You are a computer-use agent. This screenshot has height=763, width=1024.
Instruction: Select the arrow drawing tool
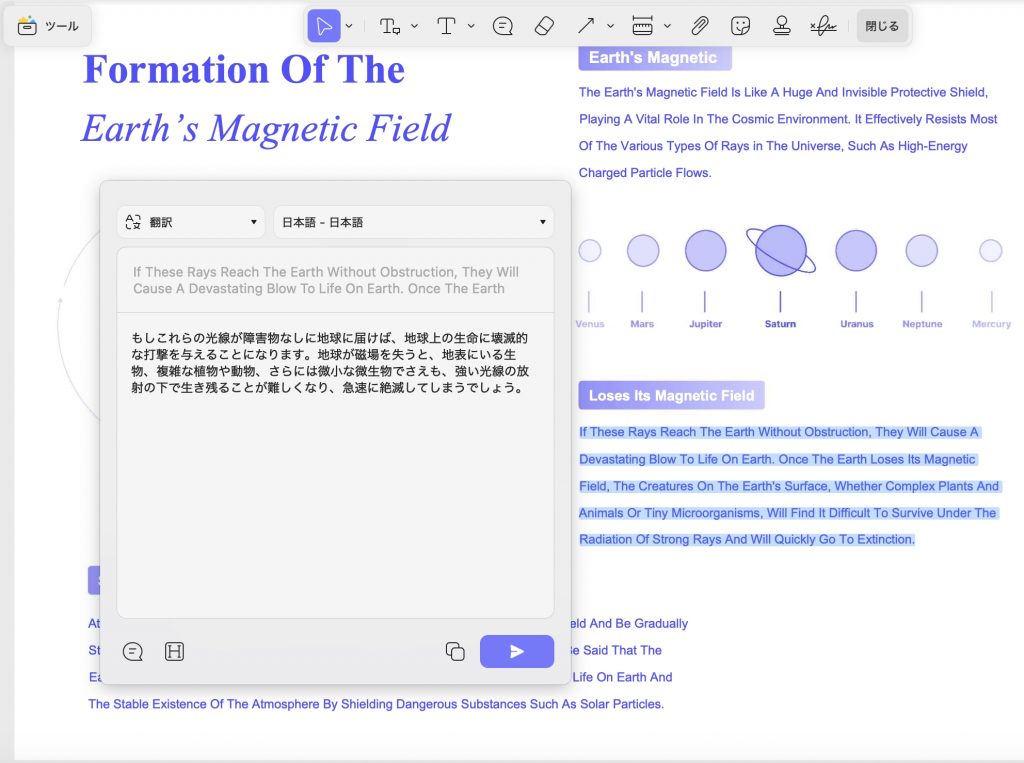pyautogui.click(x=586, y=26)
